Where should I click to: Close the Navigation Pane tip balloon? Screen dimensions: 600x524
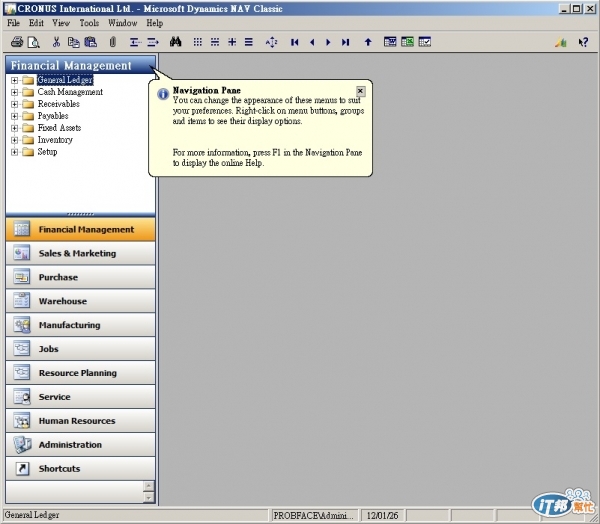tap(360, 91)
